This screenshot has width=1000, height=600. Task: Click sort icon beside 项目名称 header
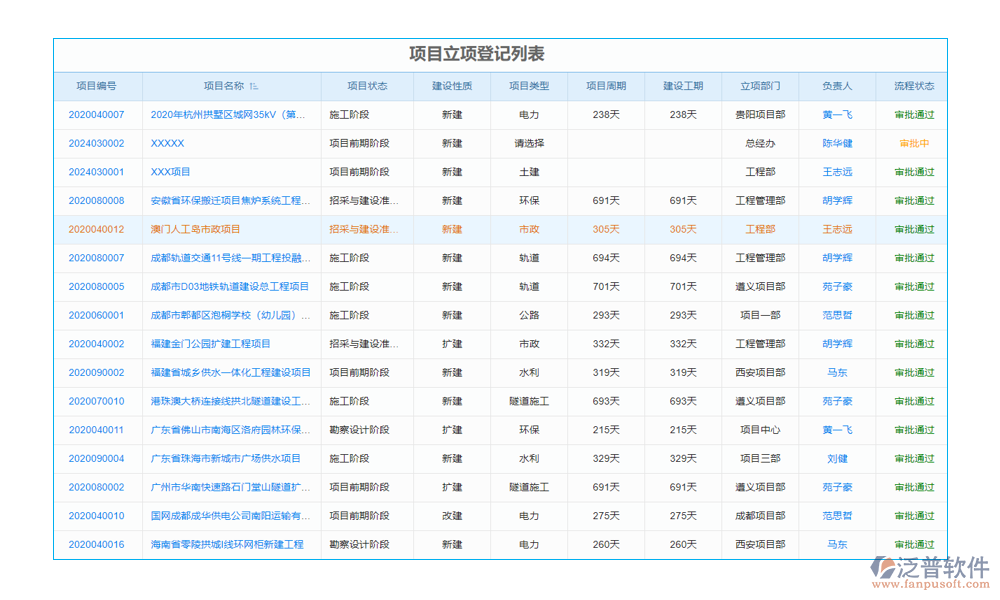tap(253, 87)
